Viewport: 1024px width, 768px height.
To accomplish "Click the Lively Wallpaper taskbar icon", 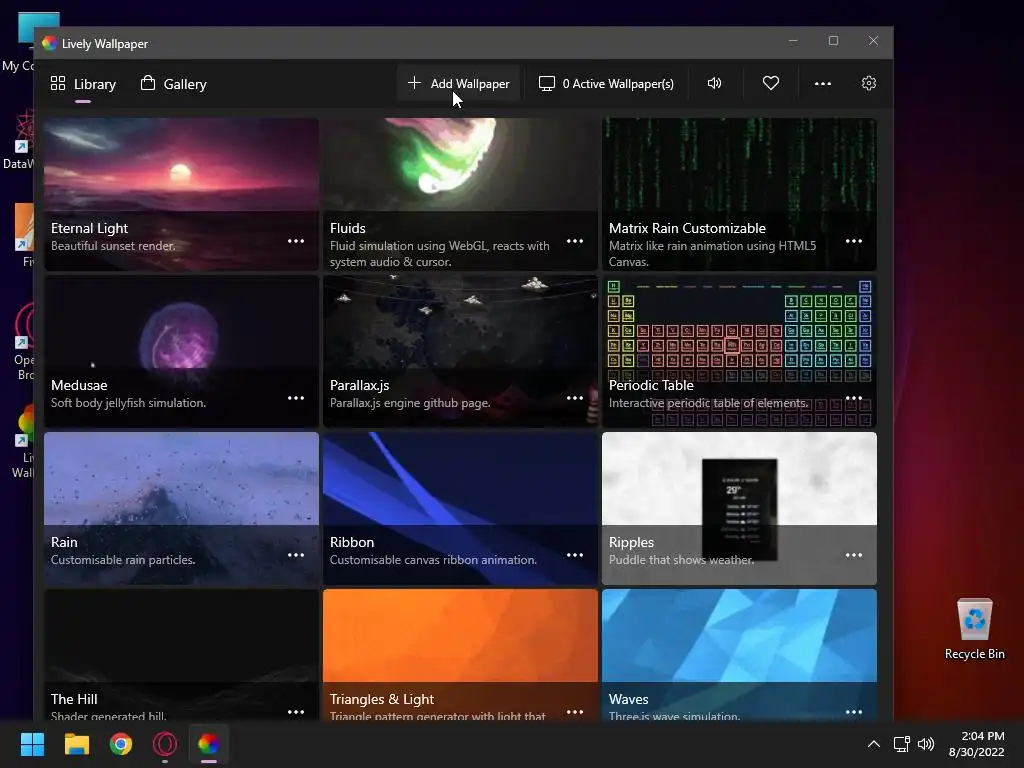I will (209, 744).
